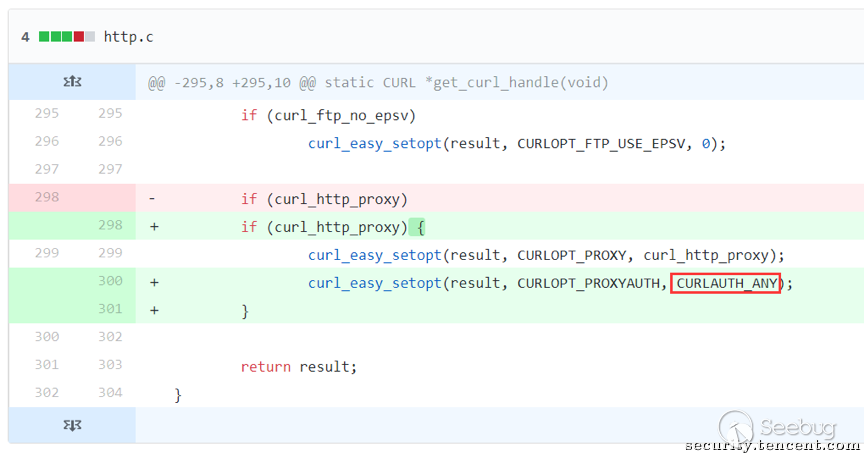Click the function's closing brace on line 304

click(x=177, y=395)
